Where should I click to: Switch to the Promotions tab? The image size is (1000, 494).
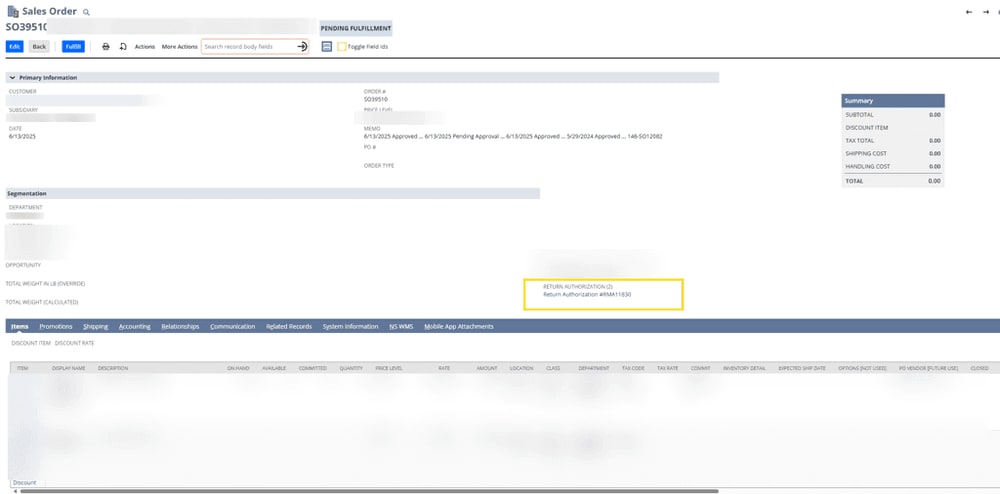(56, 326)
